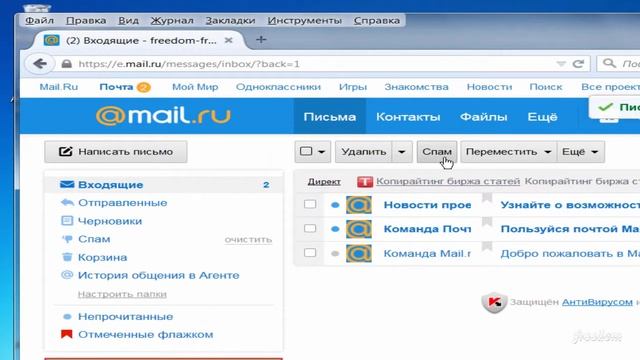Switch to the Файлы tab
640x360 pixels.
[x=484, y=117]
